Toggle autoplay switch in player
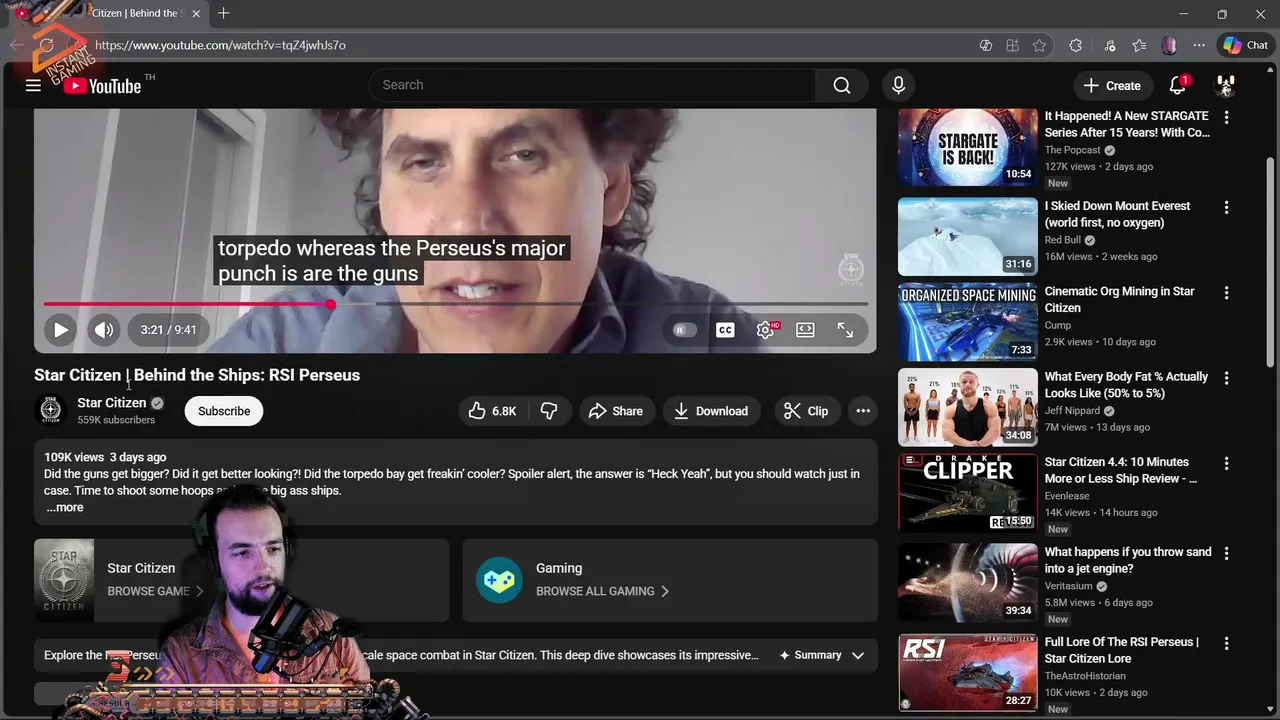The height and width of the screenshot is (720, 1280). [x=684, y=330]
